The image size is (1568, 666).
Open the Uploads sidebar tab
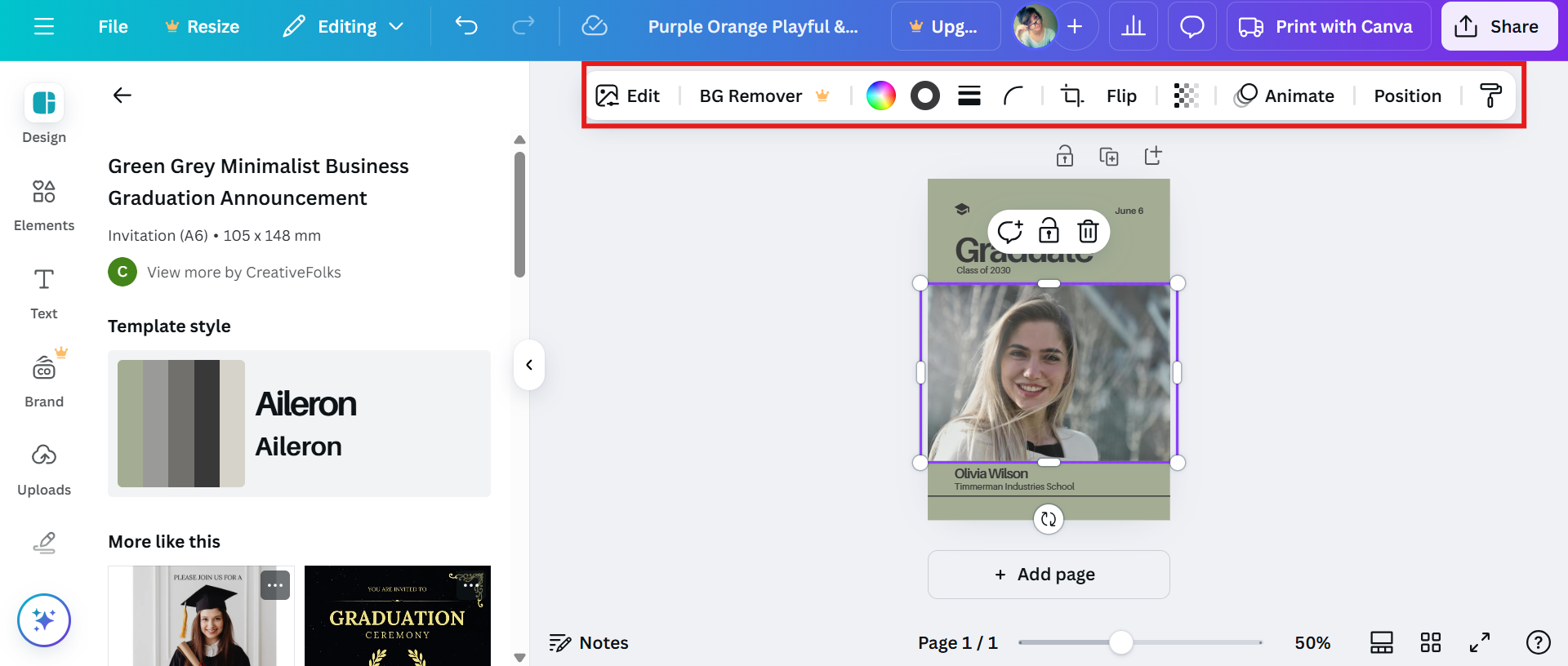[x=44, y=470]
